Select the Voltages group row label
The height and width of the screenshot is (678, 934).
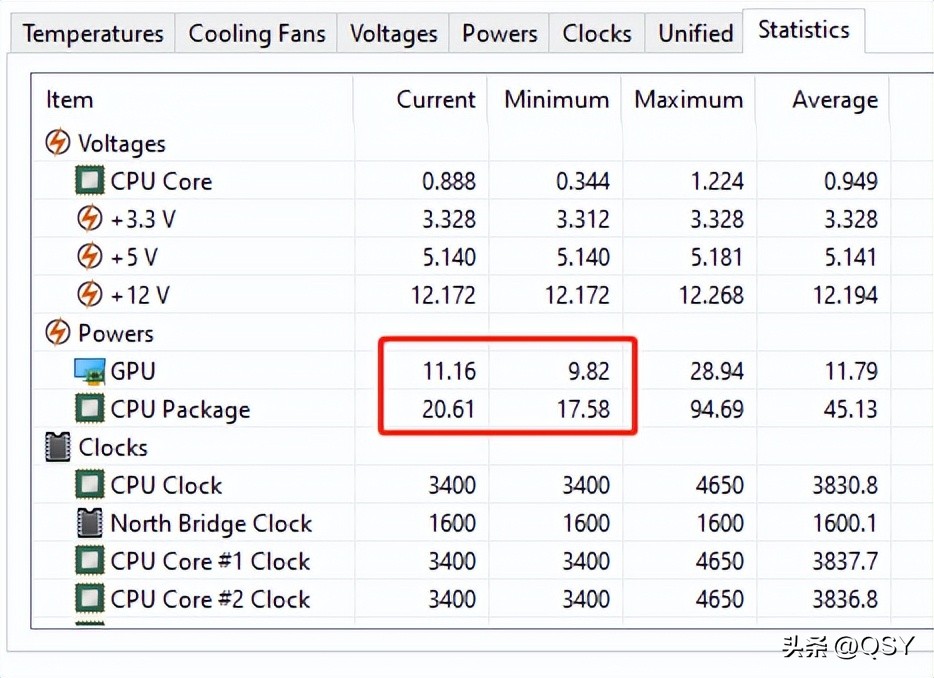point(122,144)
